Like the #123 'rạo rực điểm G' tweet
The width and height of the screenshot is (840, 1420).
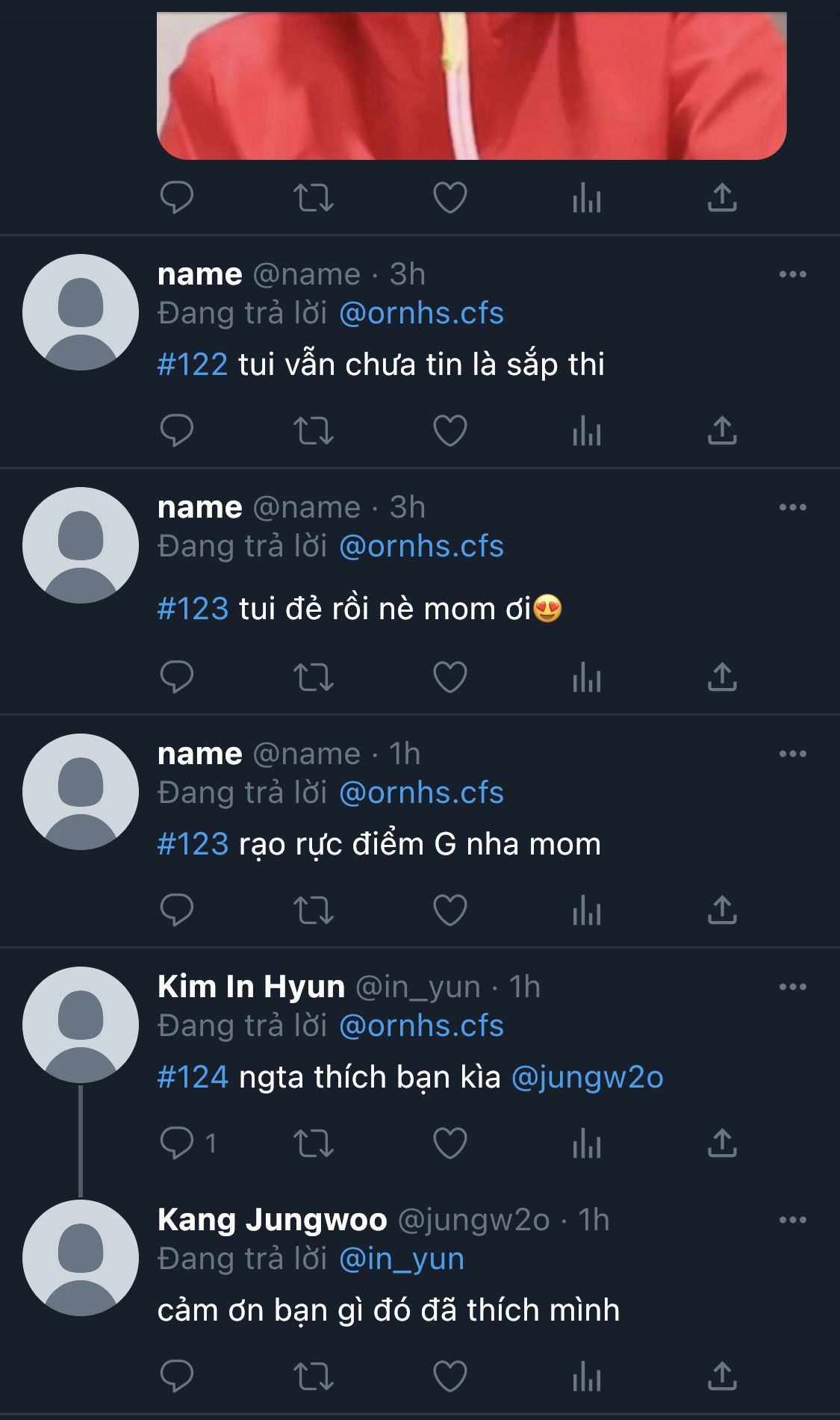click(x=450, y=910)
